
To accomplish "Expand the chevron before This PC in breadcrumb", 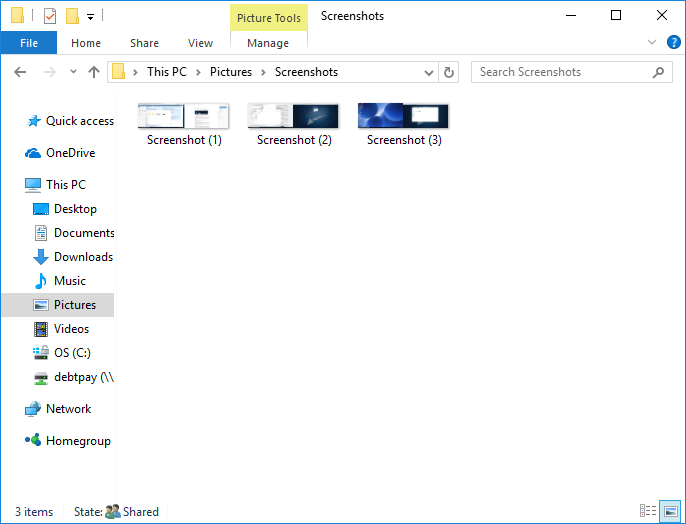I will tap(136, 72).
